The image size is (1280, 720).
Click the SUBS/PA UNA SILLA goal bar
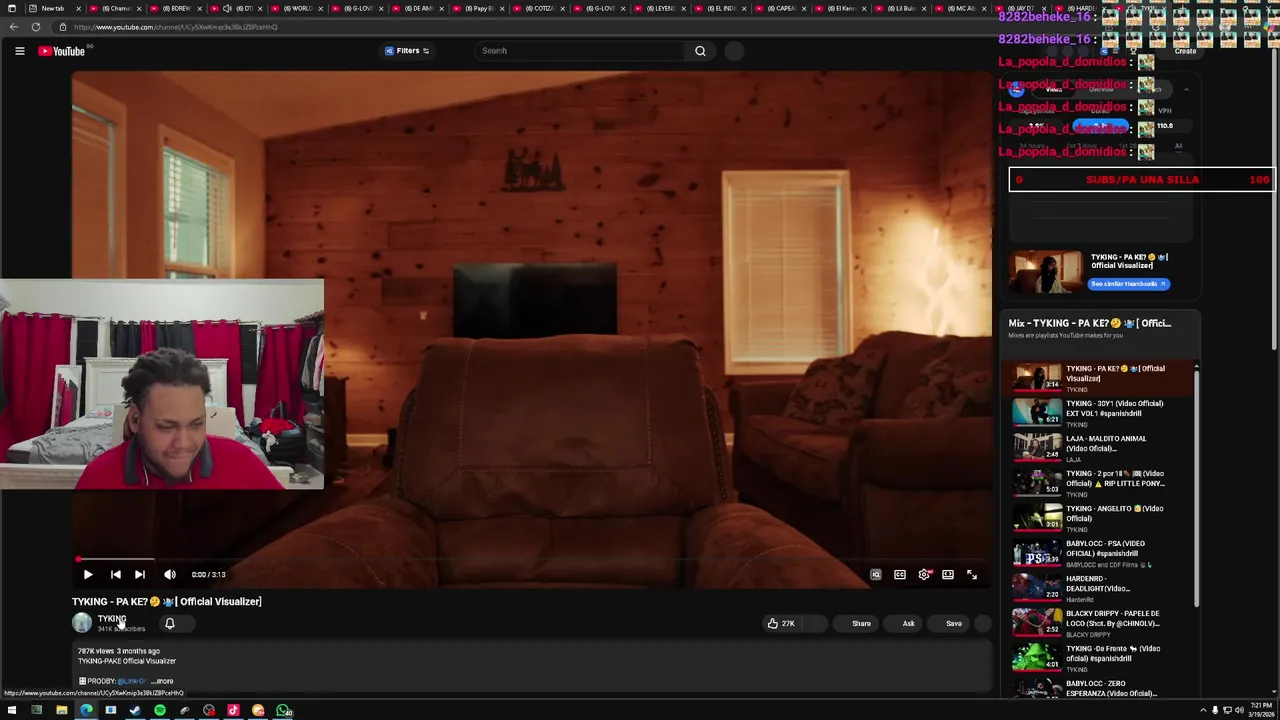(1141, 180)
